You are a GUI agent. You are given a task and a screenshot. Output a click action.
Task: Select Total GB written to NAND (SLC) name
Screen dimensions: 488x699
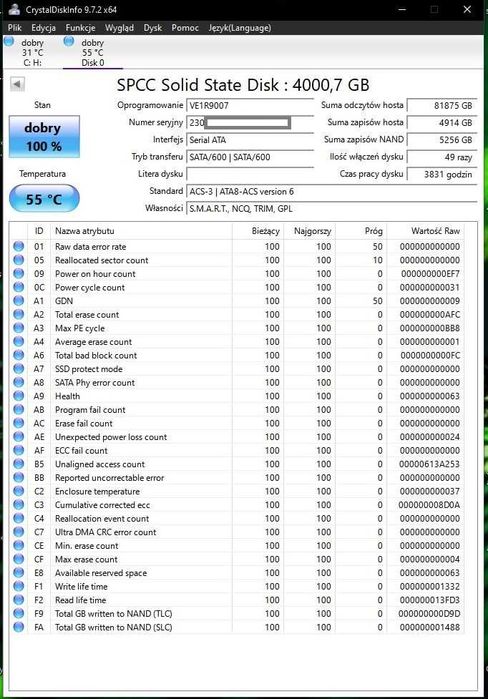113,627
